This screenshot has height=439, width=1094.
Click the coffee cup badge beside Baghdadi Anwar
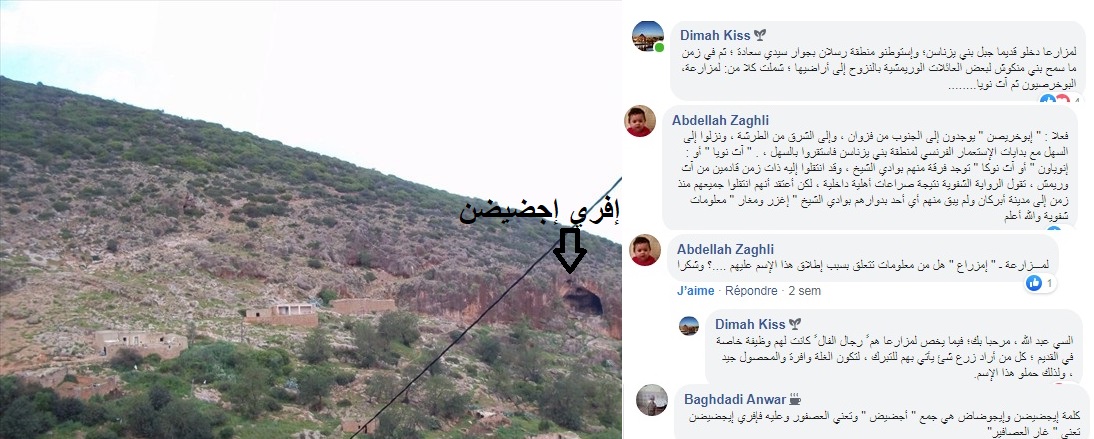click(x=795, y=400)
